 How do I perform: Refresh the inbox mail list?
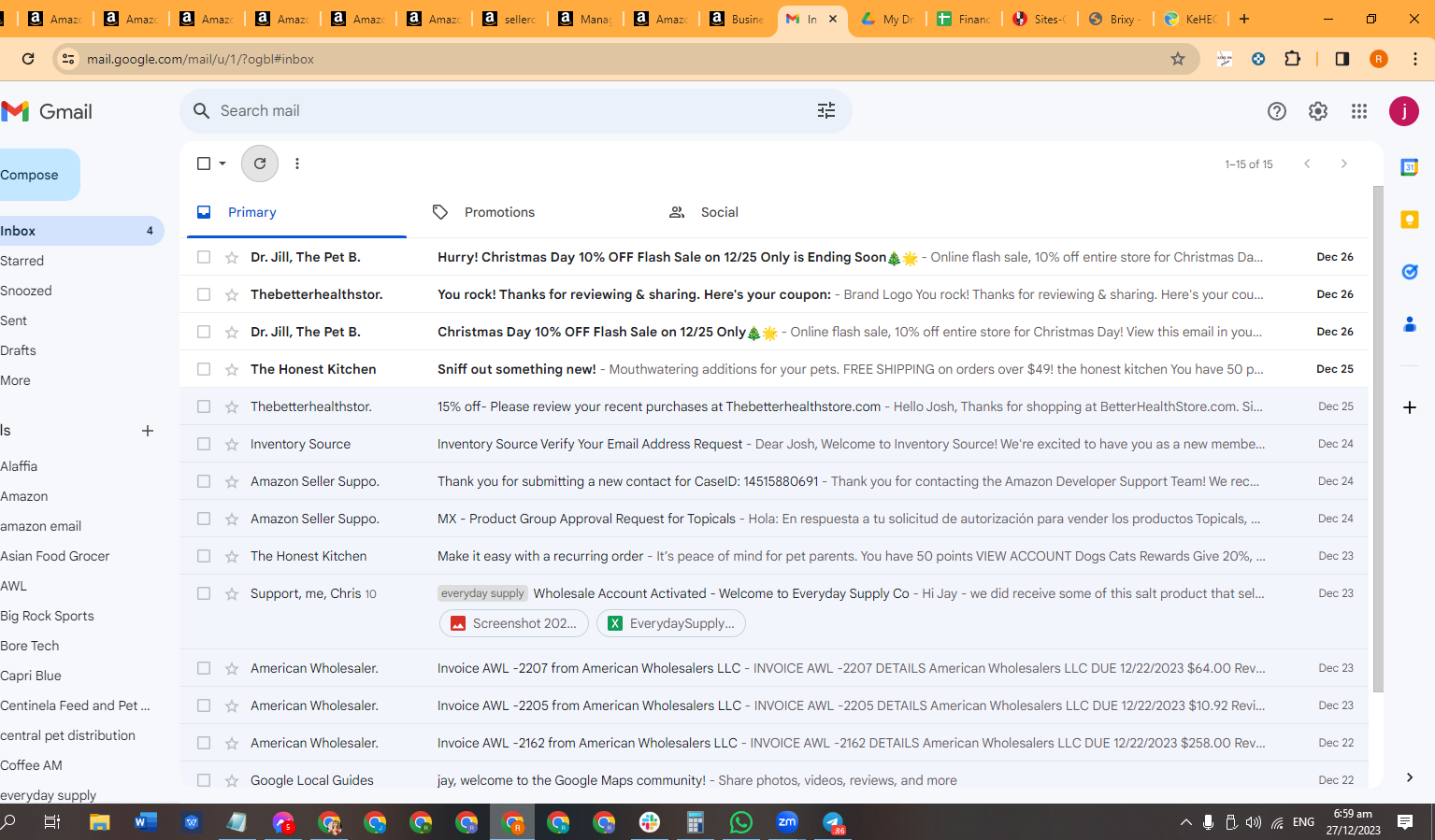(260, 164)
